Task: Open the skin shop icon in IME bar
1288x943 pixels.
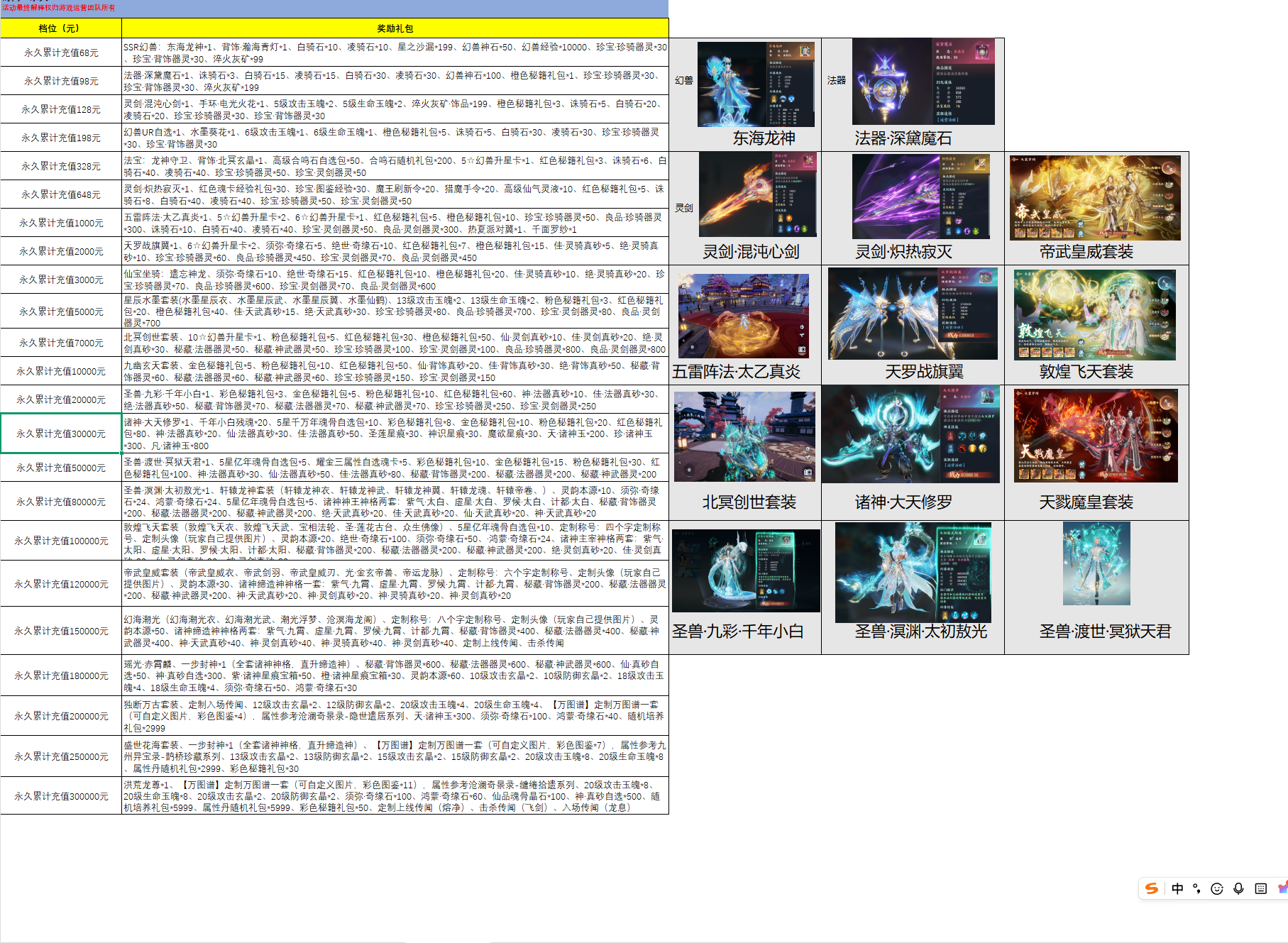Action: point(1282,888)
